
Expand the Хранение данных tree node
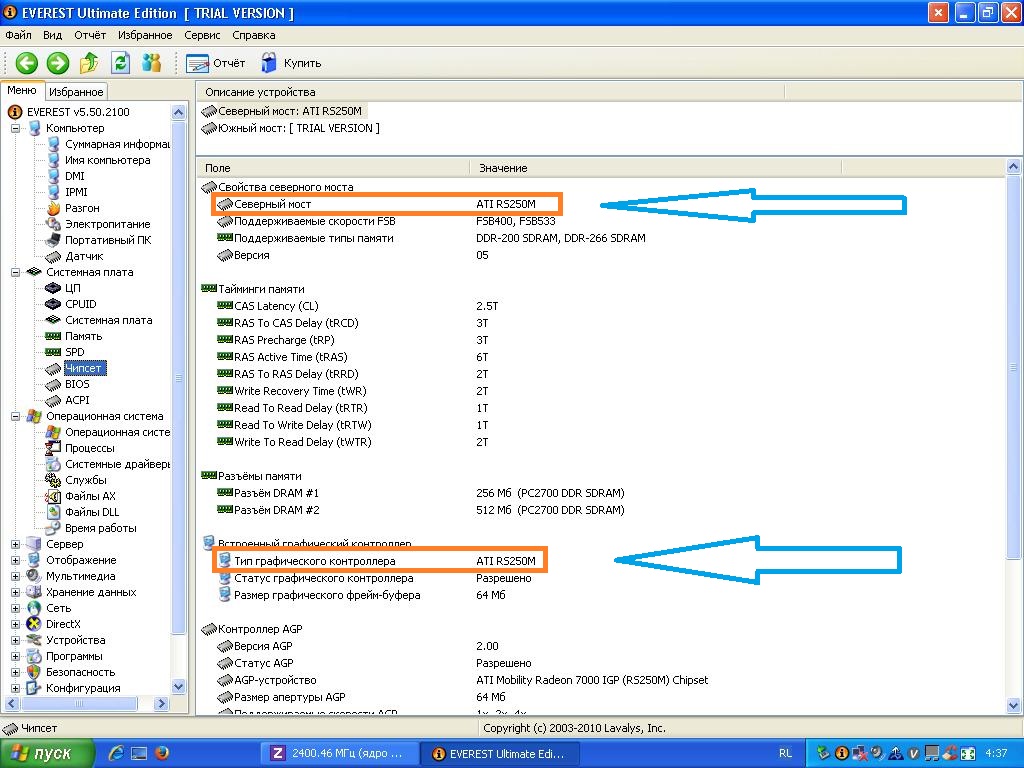click(15, 592)
